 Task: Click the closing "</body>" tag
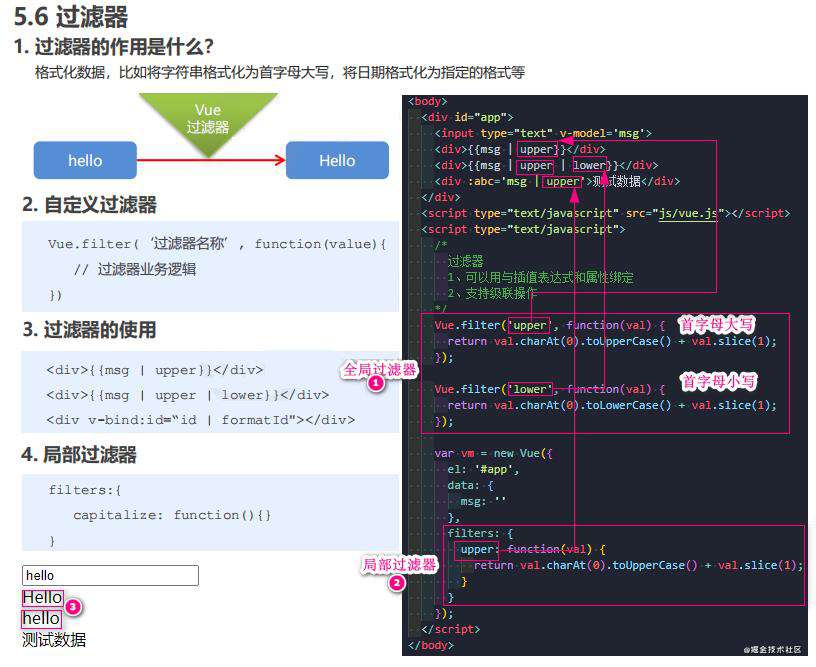coord(431,645)
